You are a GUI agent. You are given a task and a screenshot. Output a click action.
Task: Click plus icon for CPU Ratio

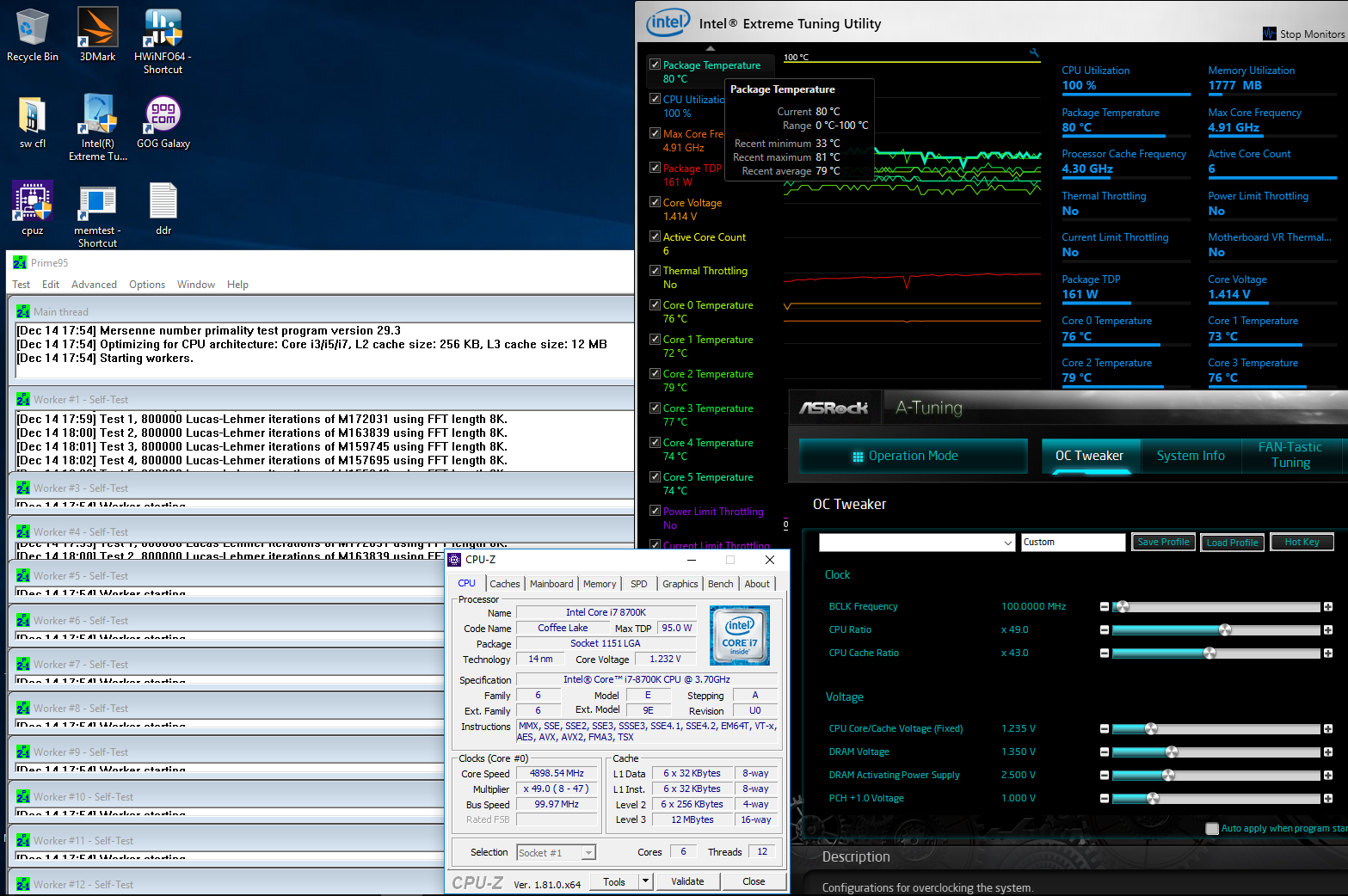coord(1328,630)
